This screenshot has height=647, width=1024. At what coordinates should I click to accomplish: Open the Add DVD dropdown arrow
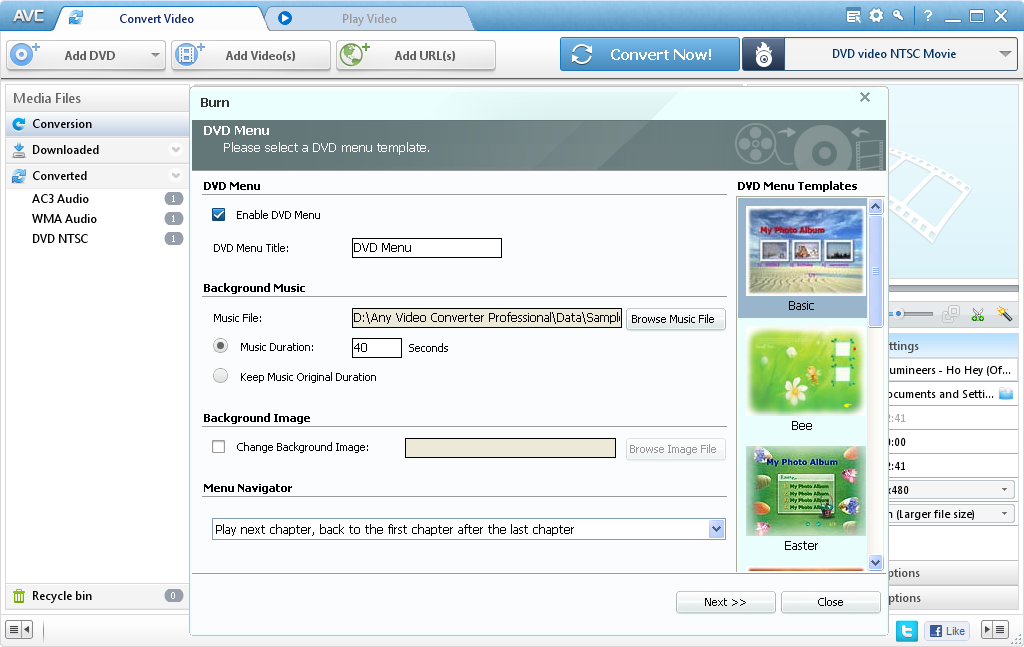pyautogui.click(x=155, y=55)
